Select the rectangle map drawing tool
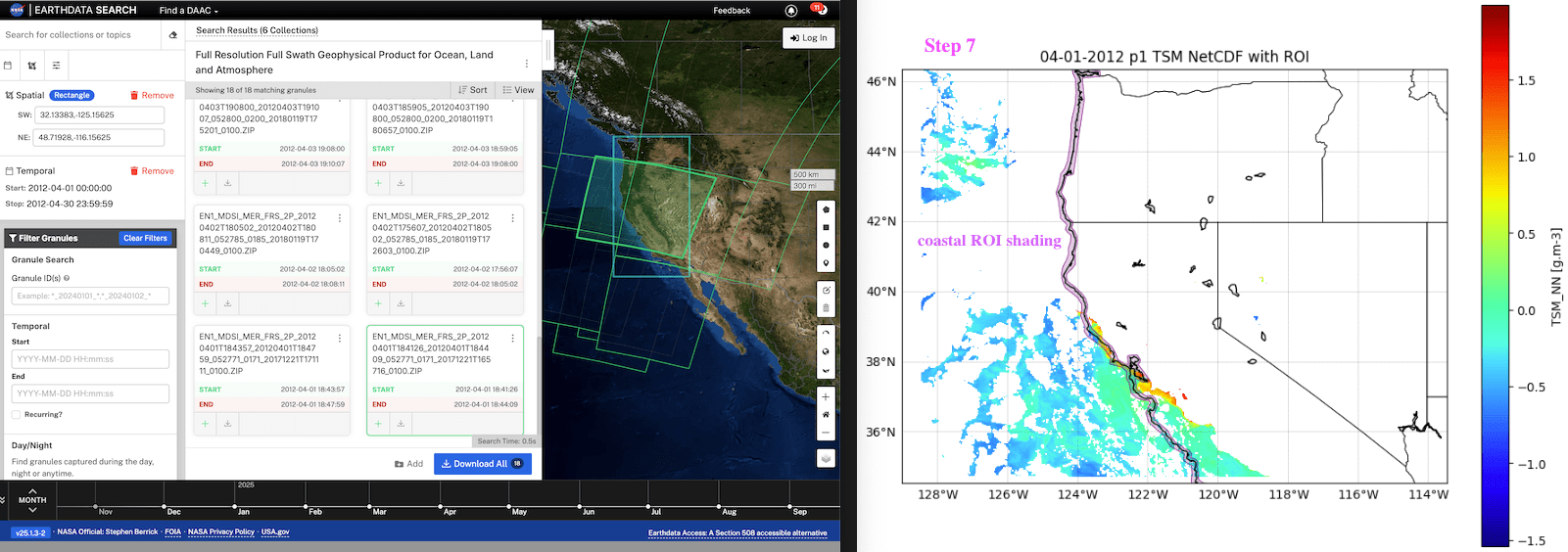Viewport: 1568px width, 552px height. click(x=826, y=227)
